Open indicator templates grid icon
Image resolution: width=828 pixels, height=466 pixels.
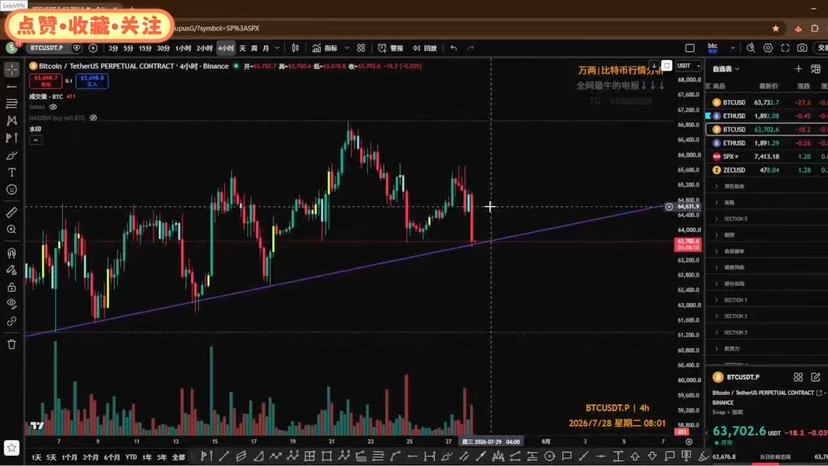coord(361,48)
